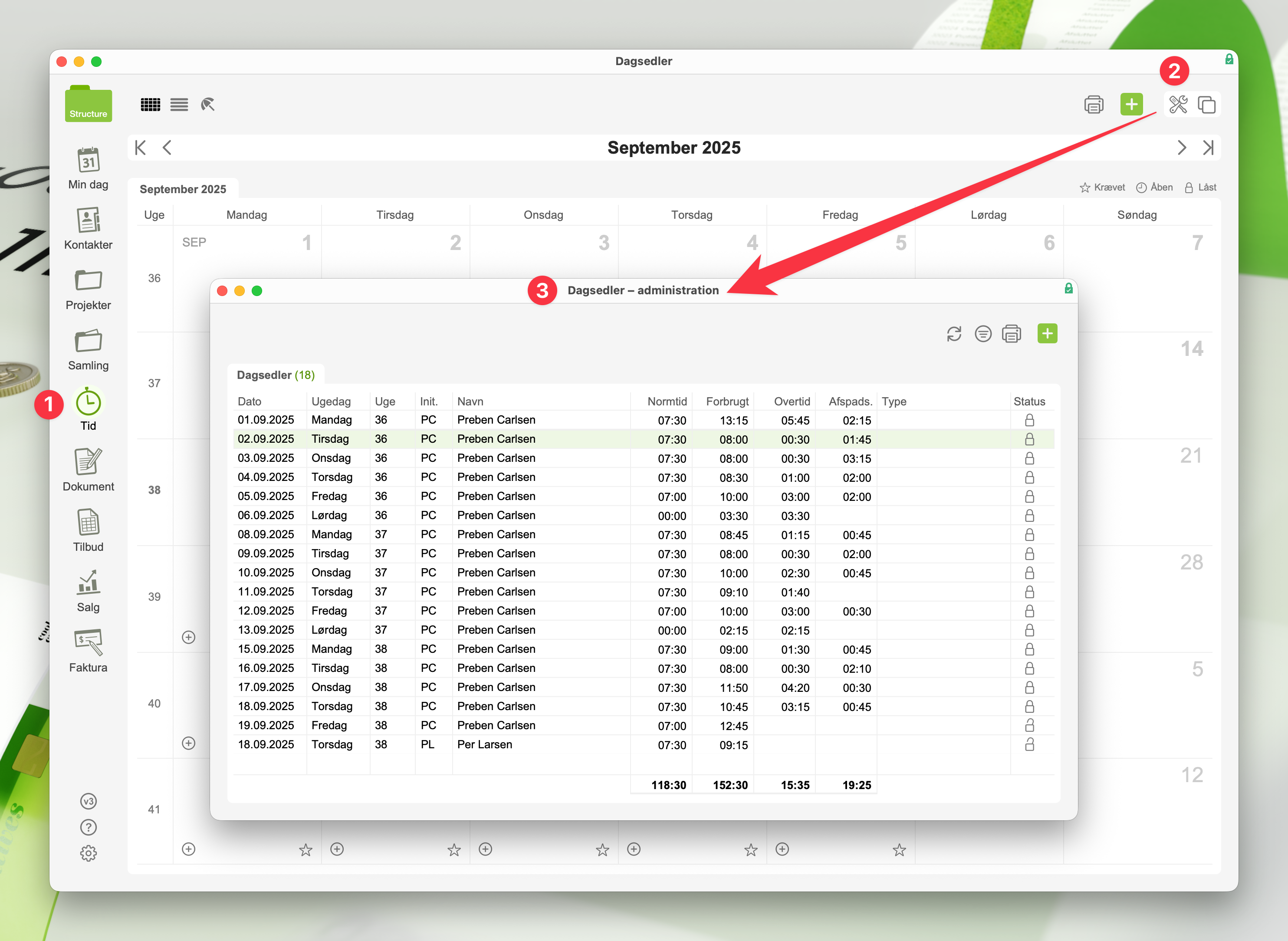
Task: Print the Dagsedler administration list
Action: [x=1011, y=334]
